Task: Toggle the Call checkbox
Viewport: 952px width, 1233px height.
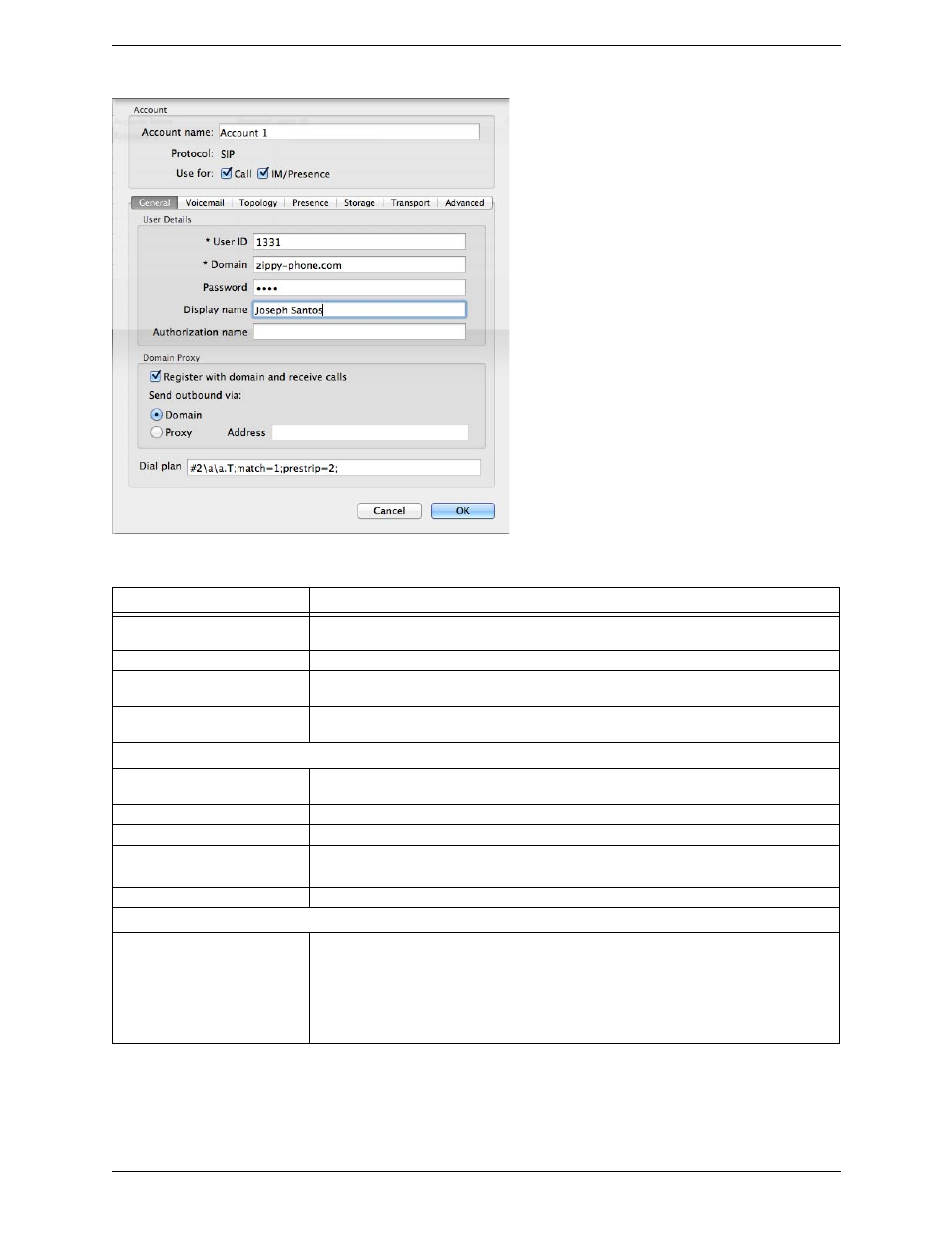Action: pyautogui.click(x=227, y=173)
